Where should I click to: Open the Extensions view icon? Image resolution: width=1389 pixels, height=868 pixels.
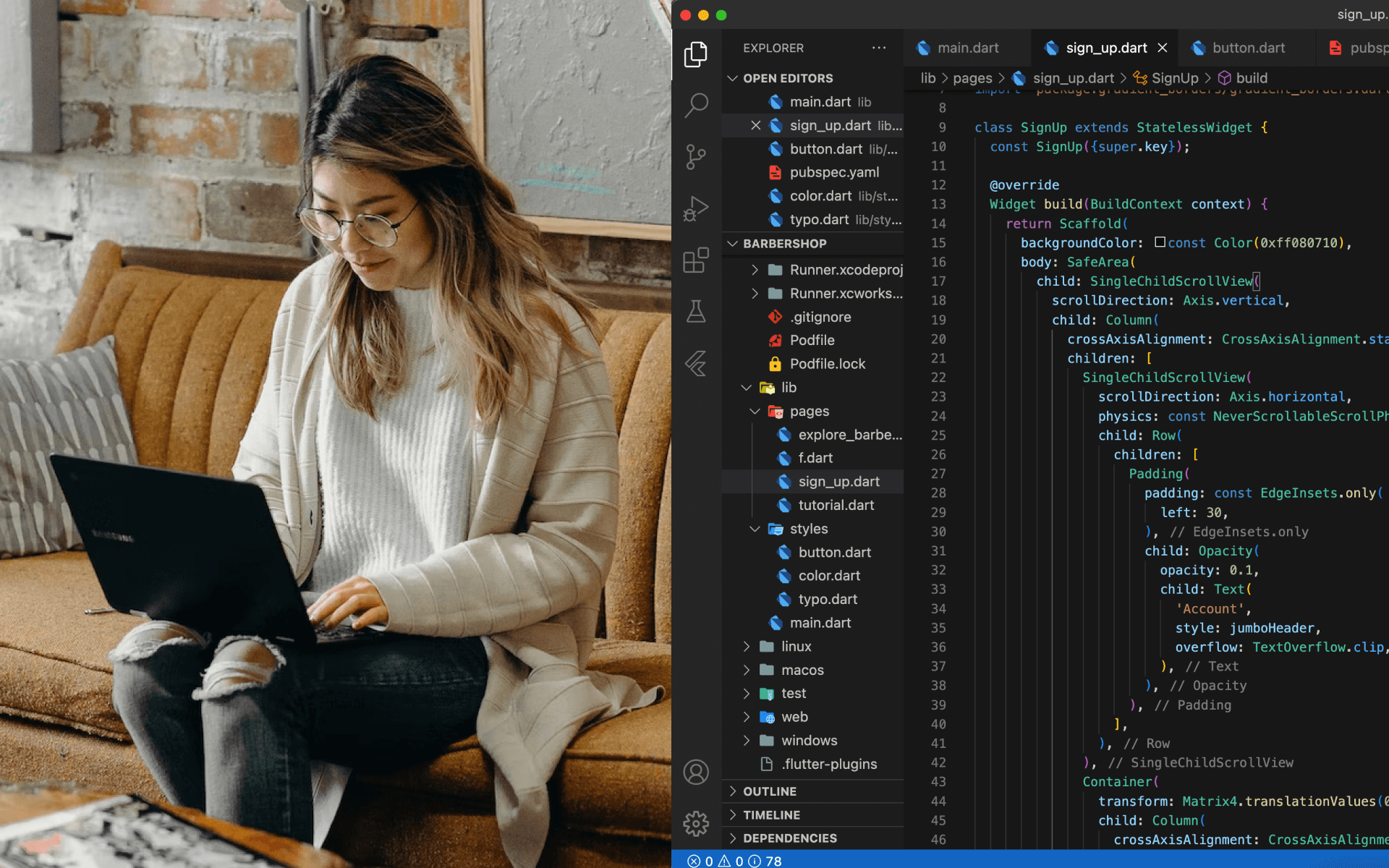696,260
